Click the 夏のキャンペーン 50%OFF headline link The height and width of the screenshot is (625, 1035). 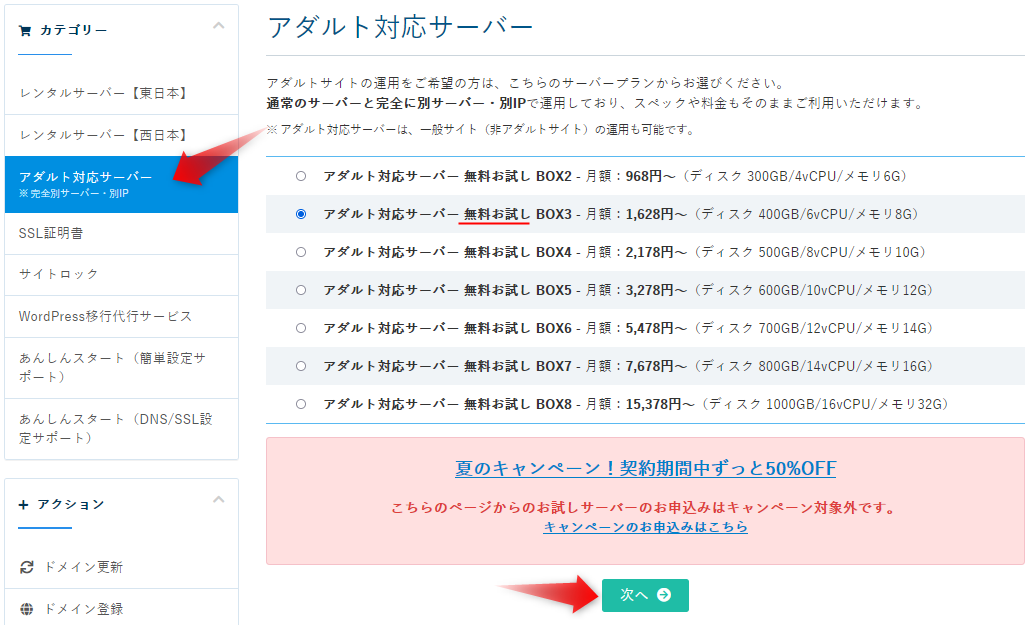click(645, 468)
